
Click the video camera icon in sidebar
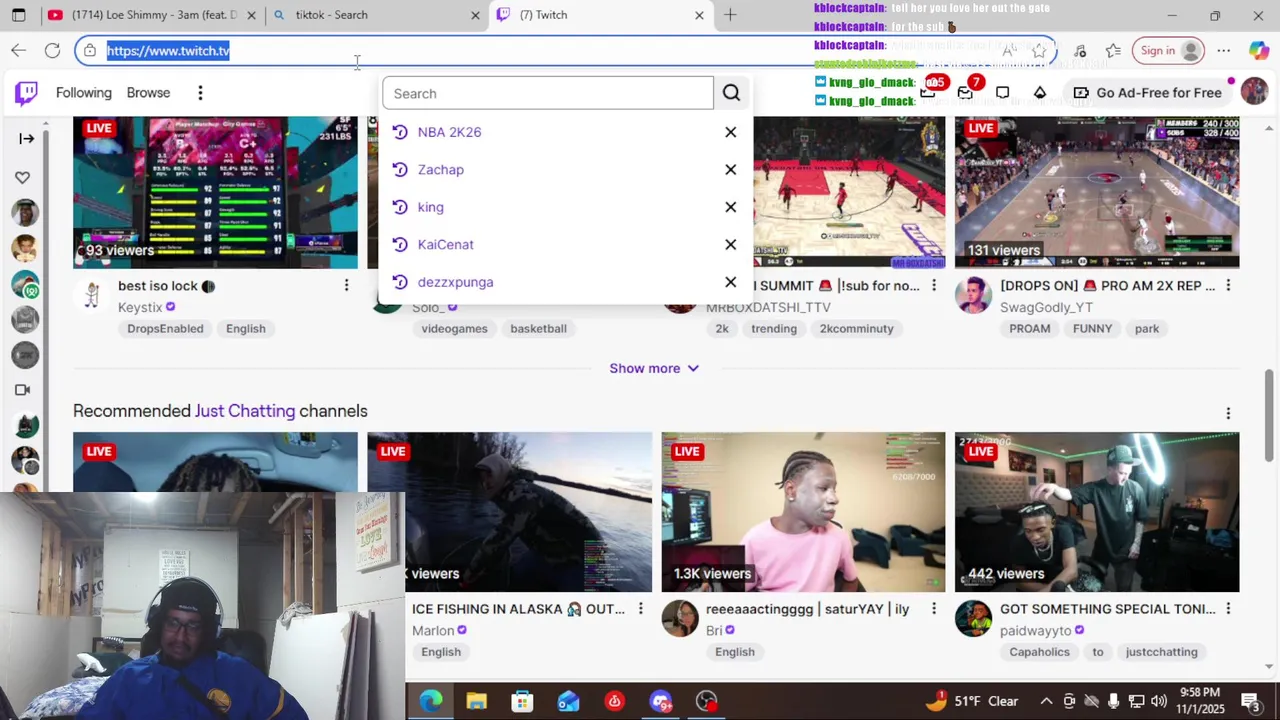pyautogui.click(x=22, y=390)
